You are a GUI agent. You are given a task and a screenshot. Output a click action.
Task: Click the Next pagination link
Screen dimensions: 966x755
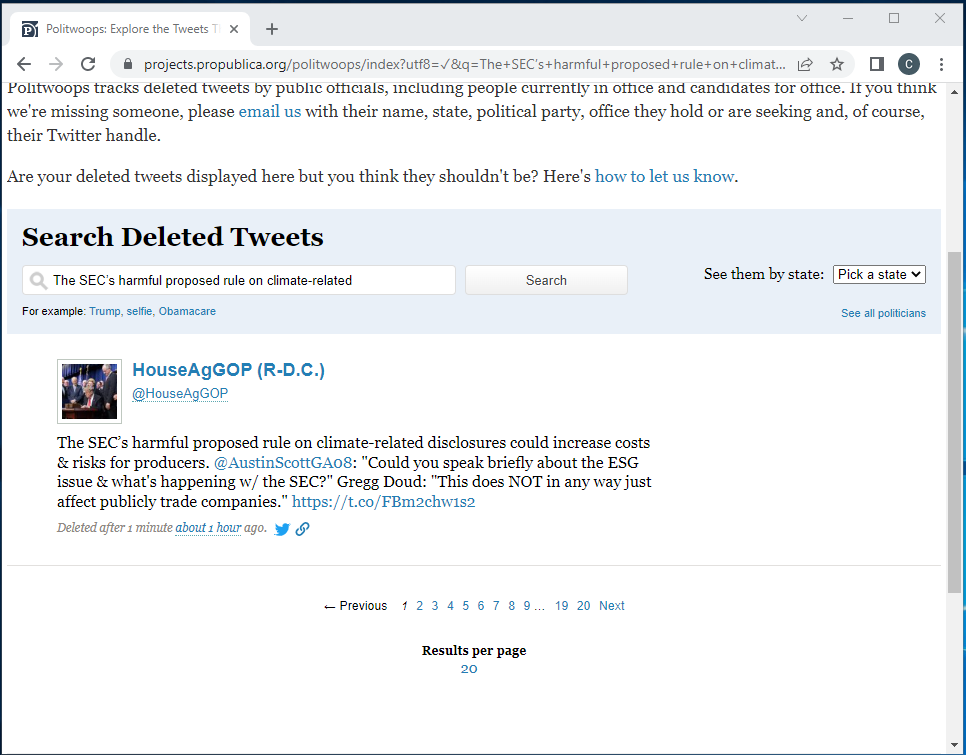click(x=612, y=606)
